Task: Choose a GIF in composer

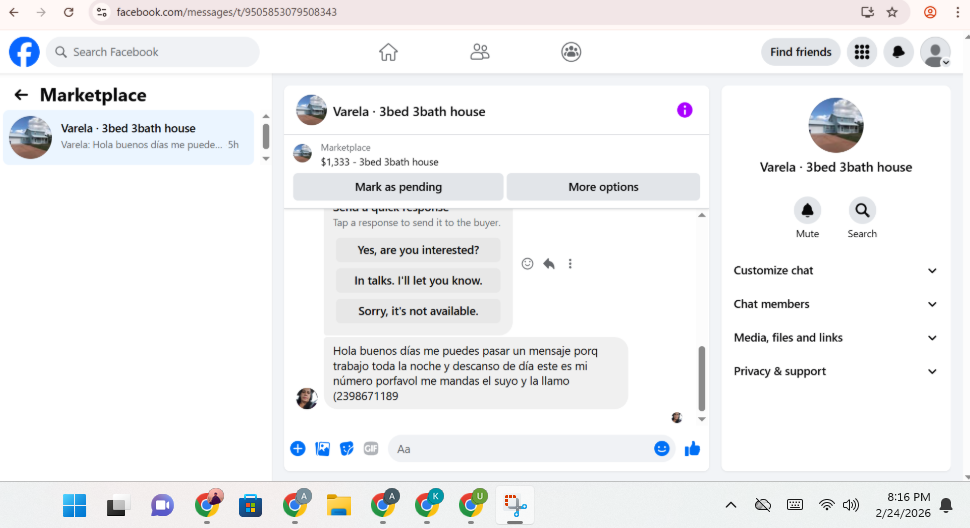Action: click(371, 449)
